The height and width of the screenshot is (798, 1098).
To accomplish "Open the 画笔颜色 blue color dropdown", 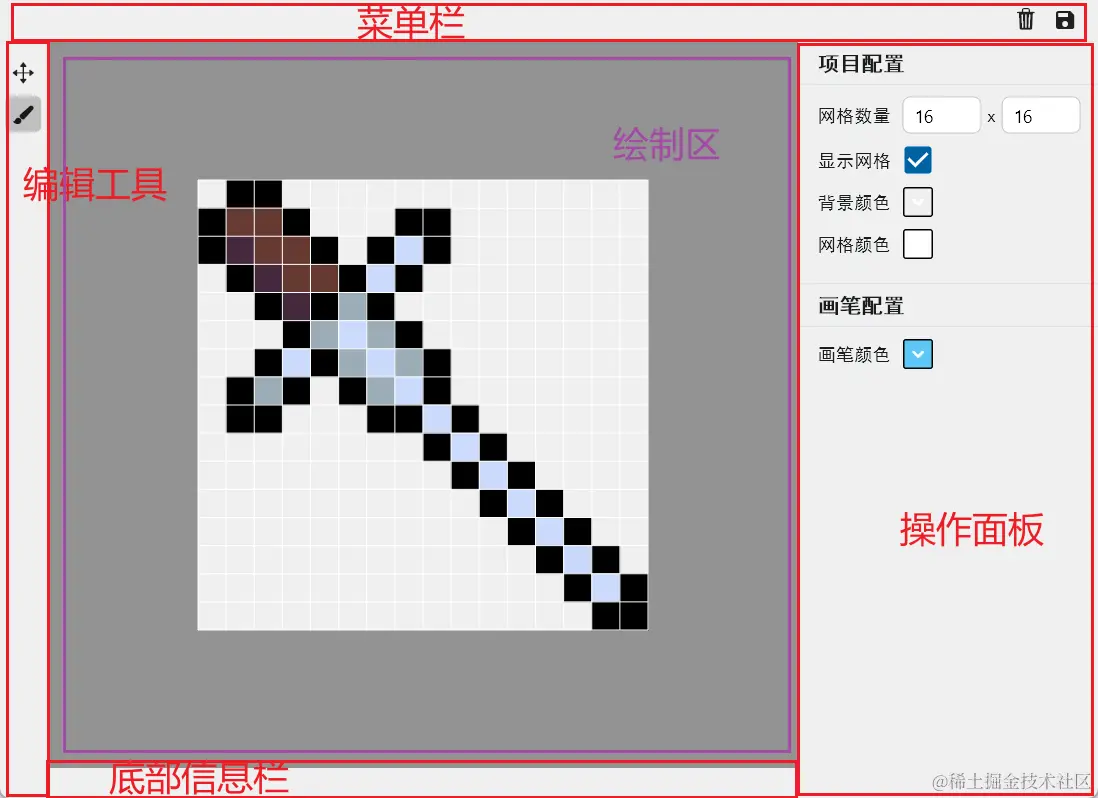I will [x=917, y=354].
